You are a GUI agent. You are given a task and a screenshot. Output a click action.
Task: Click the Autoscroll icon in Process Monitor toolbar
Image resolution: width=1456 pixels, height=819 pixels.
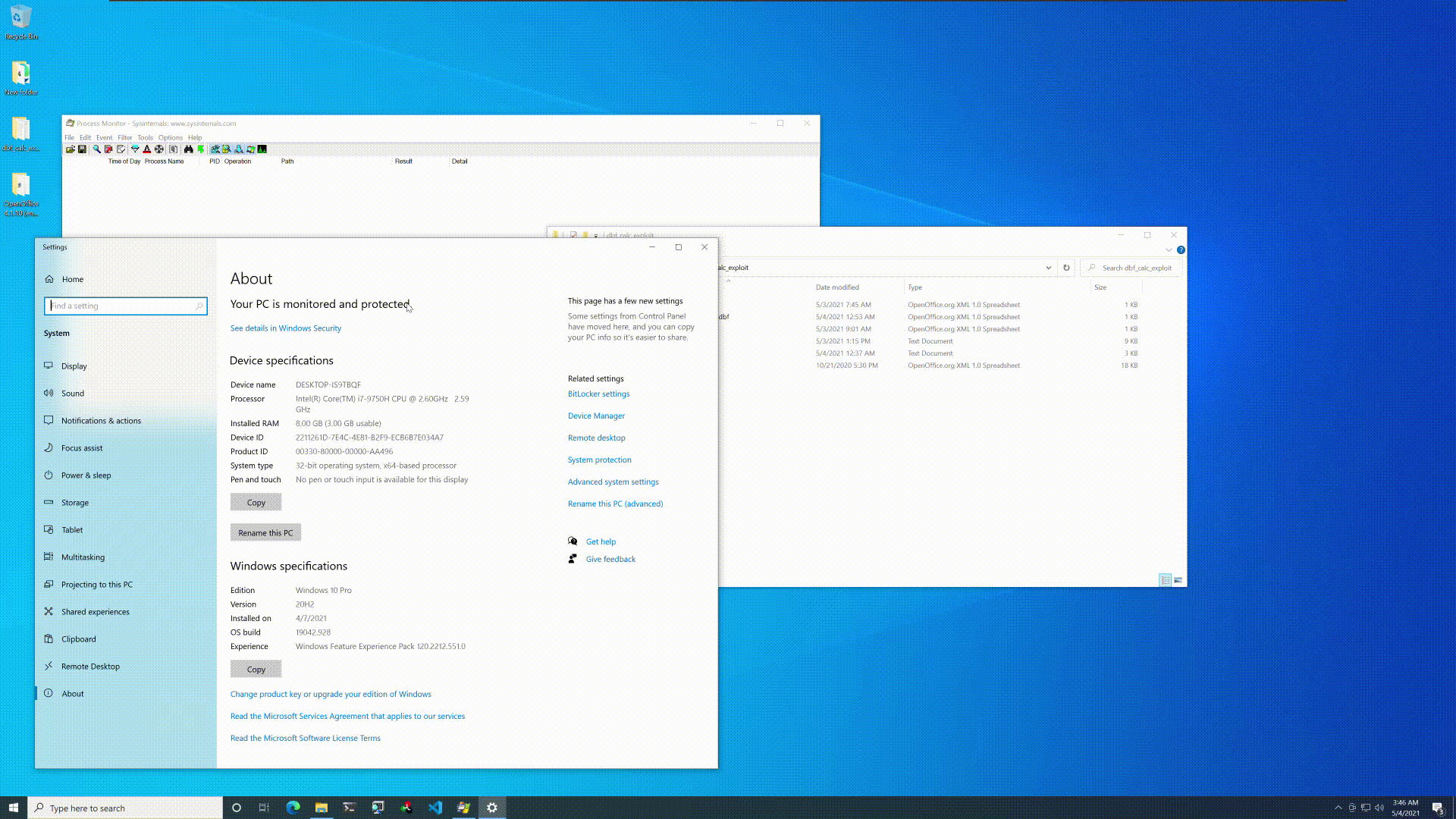tap(108, 149)
